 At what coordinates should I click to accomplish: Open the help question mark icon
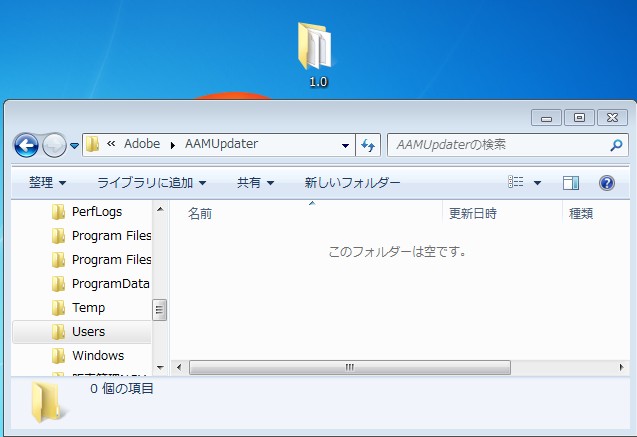[606, 183]
